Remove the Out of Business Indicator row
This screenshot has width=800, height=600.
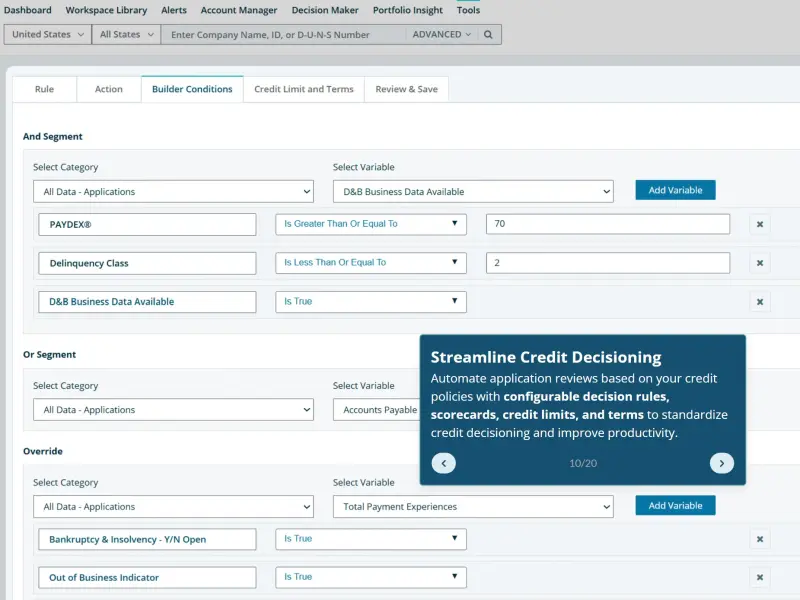click(x=760, y=578)
